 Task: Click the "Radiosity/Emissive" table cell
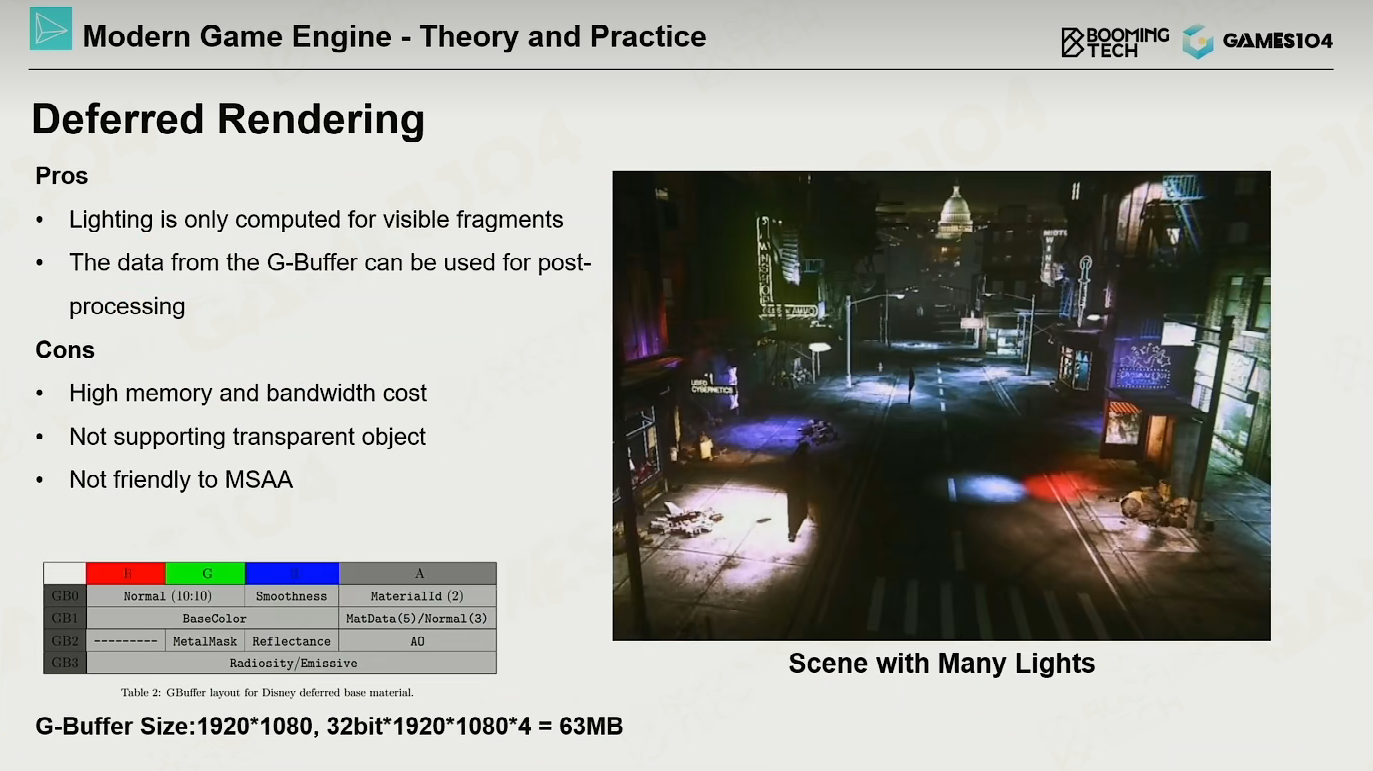click(x=292, y=663)
